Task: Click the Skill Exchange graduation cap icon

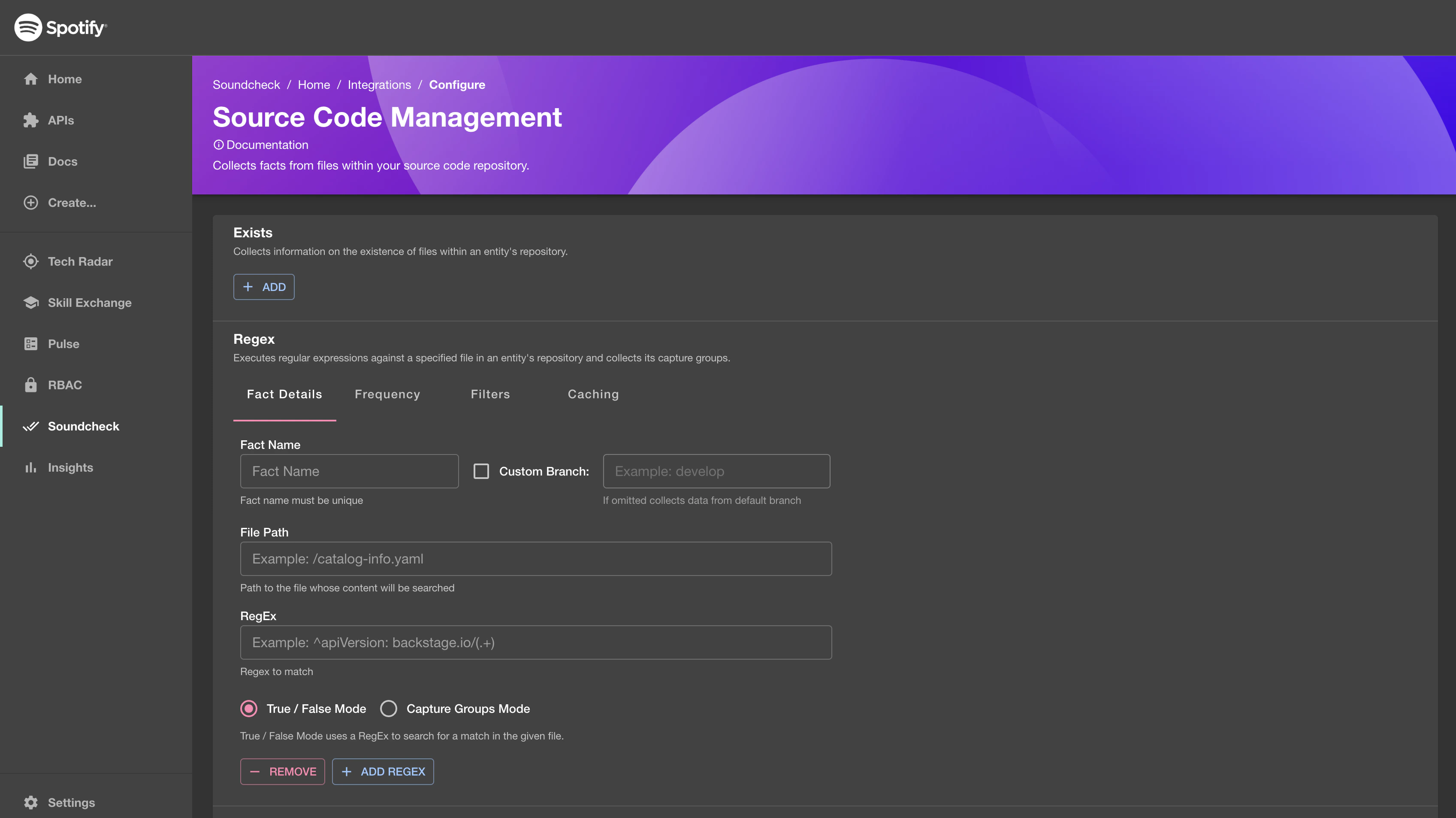Action: click(30, 303)
